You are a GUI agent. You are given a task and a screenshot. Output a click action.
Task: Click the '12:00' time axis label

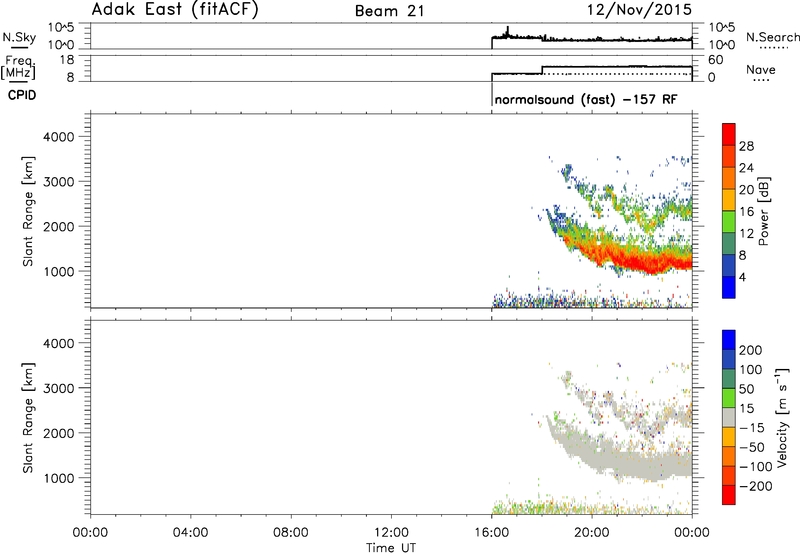tap(391, 533)
